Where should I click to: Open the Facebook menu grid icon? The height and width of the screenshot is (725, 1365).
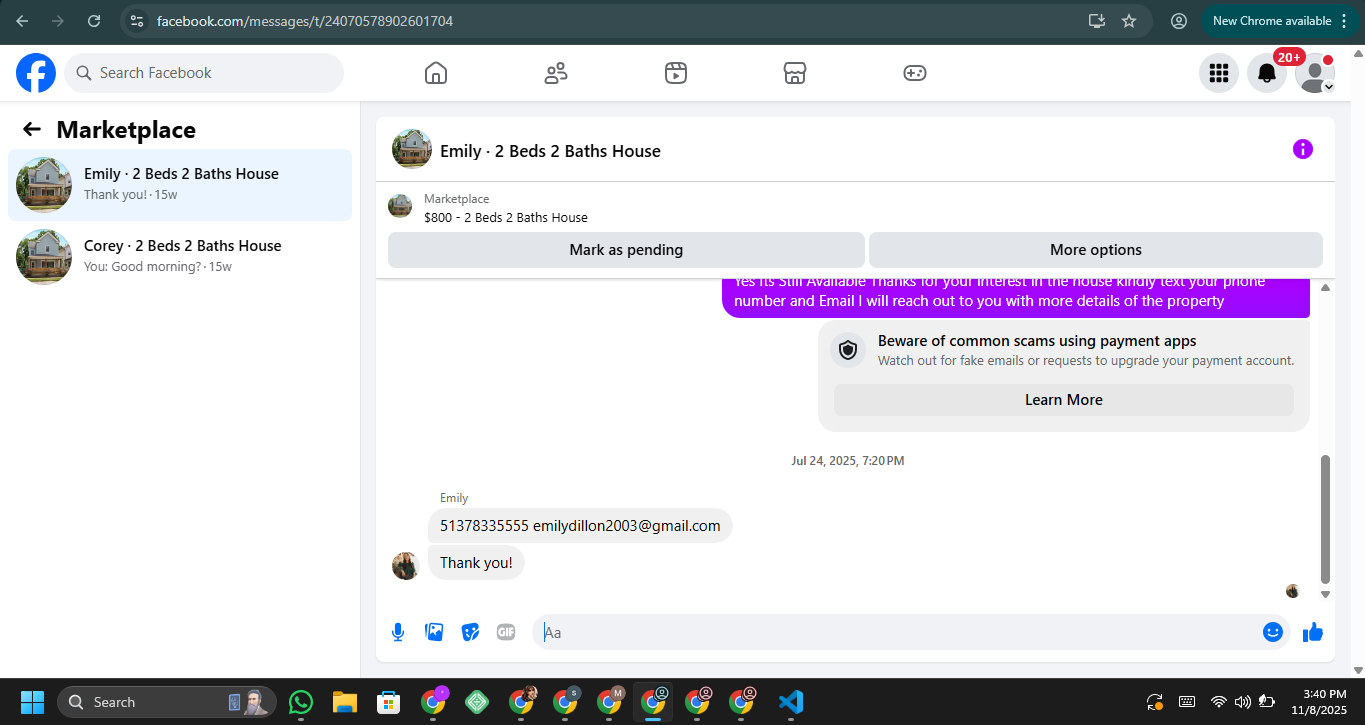[1219, 73]
